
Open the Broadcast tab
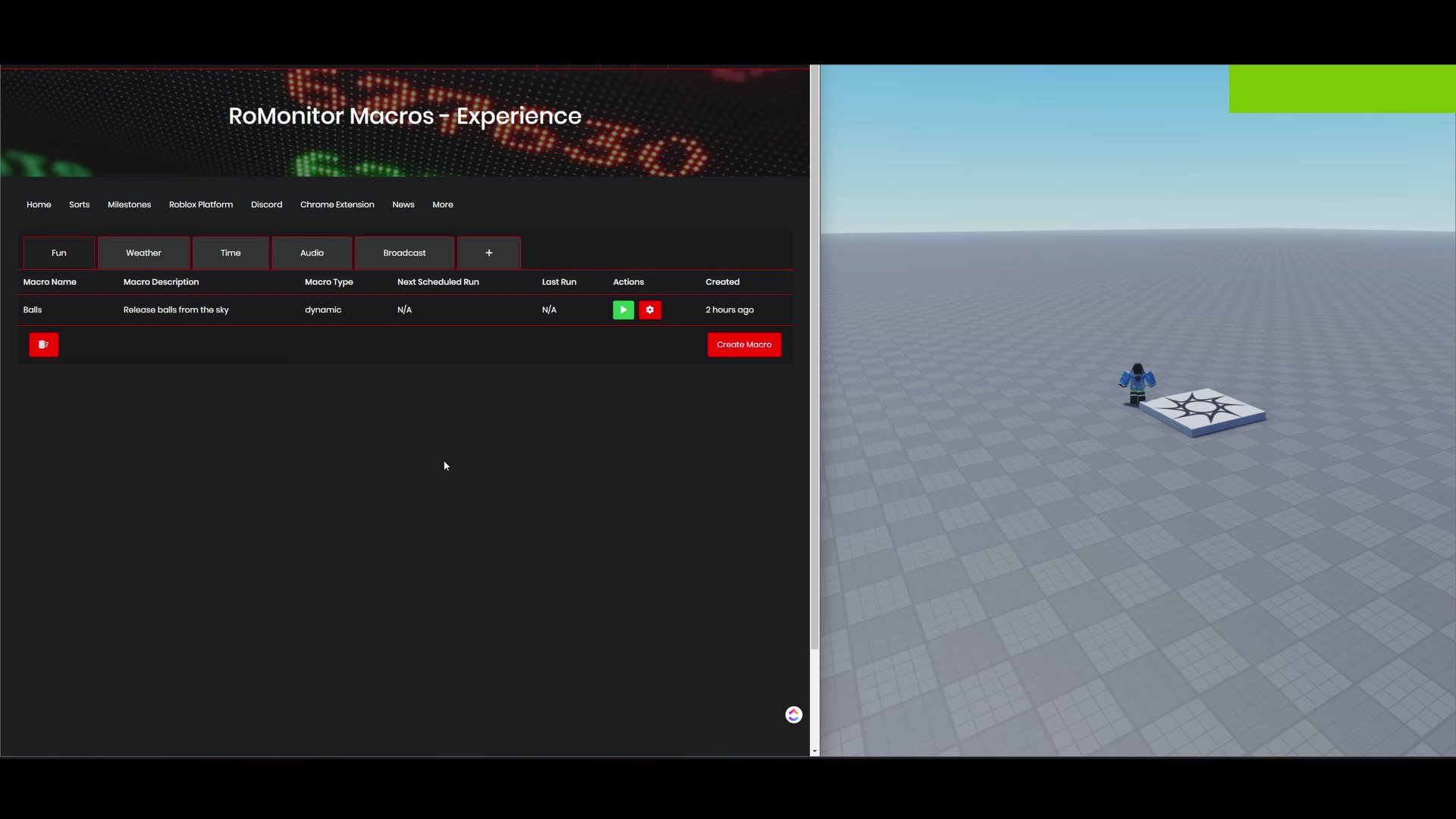[x=404, y=253]
